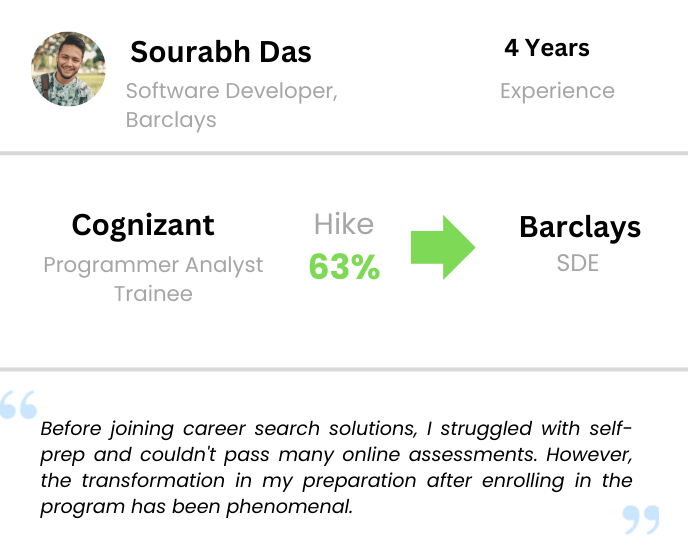Click the divider line below profile header
This screenshot has width=688, height=552.
344,153
